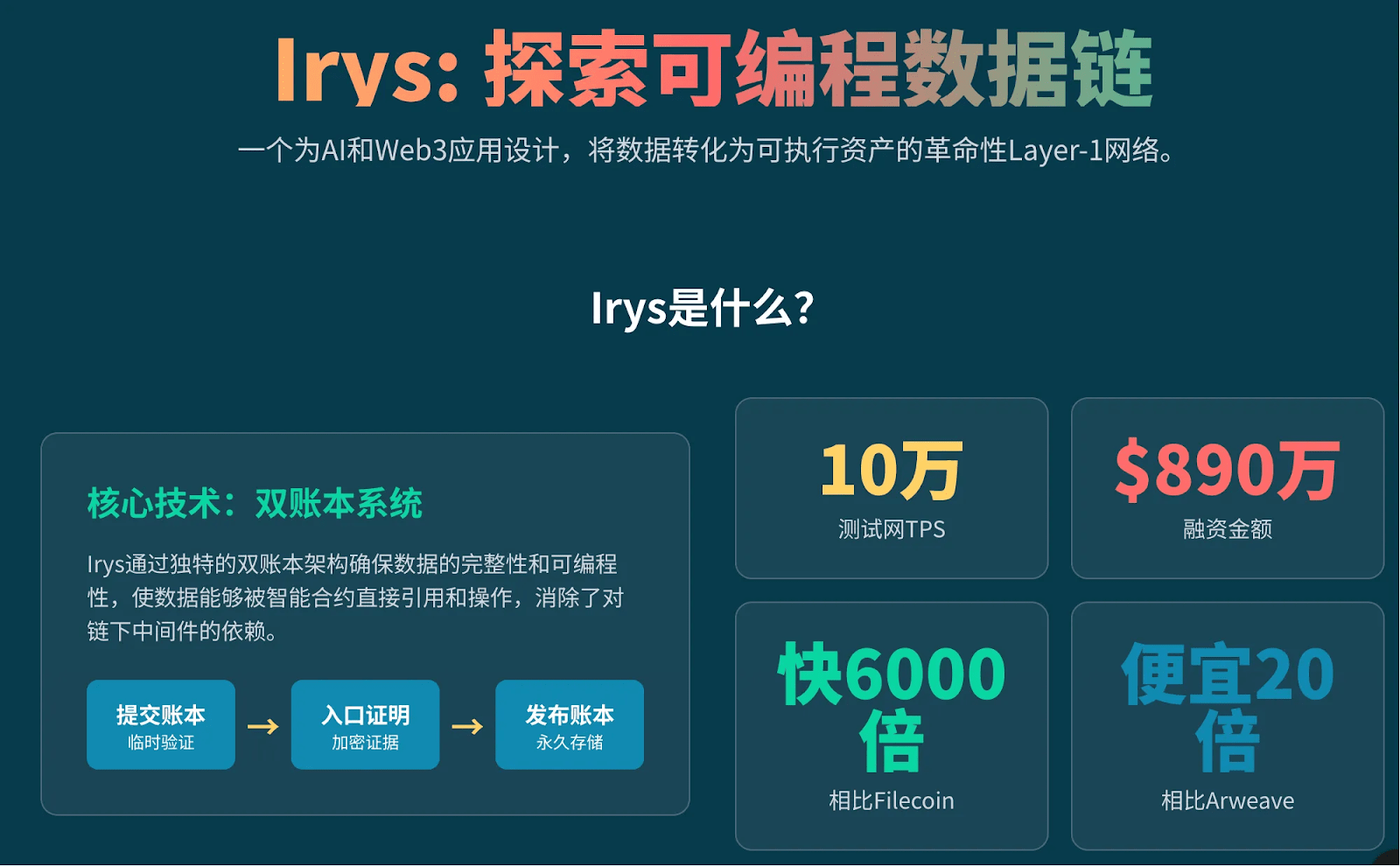1400x866 pixels.
Task: Click the 测试网TPS label
Action: 892,529
